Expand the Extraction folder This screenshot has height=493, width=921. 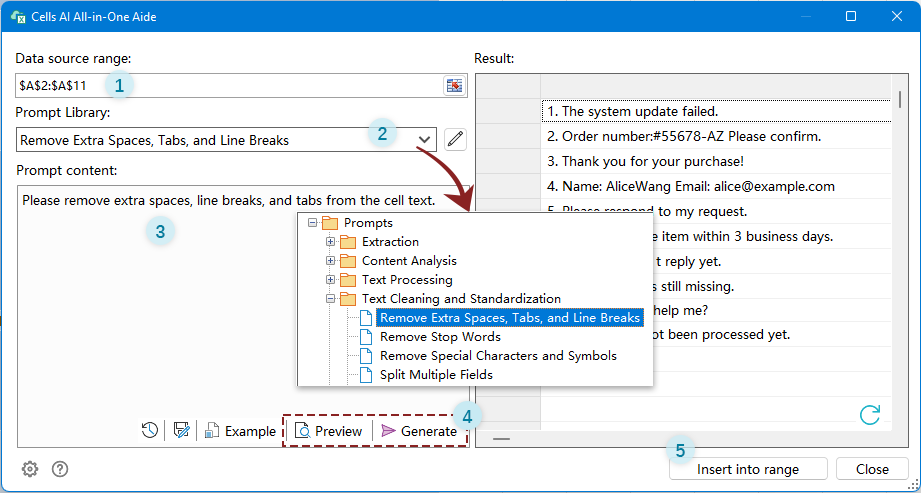pyautogui.click(x=331, y=242)
